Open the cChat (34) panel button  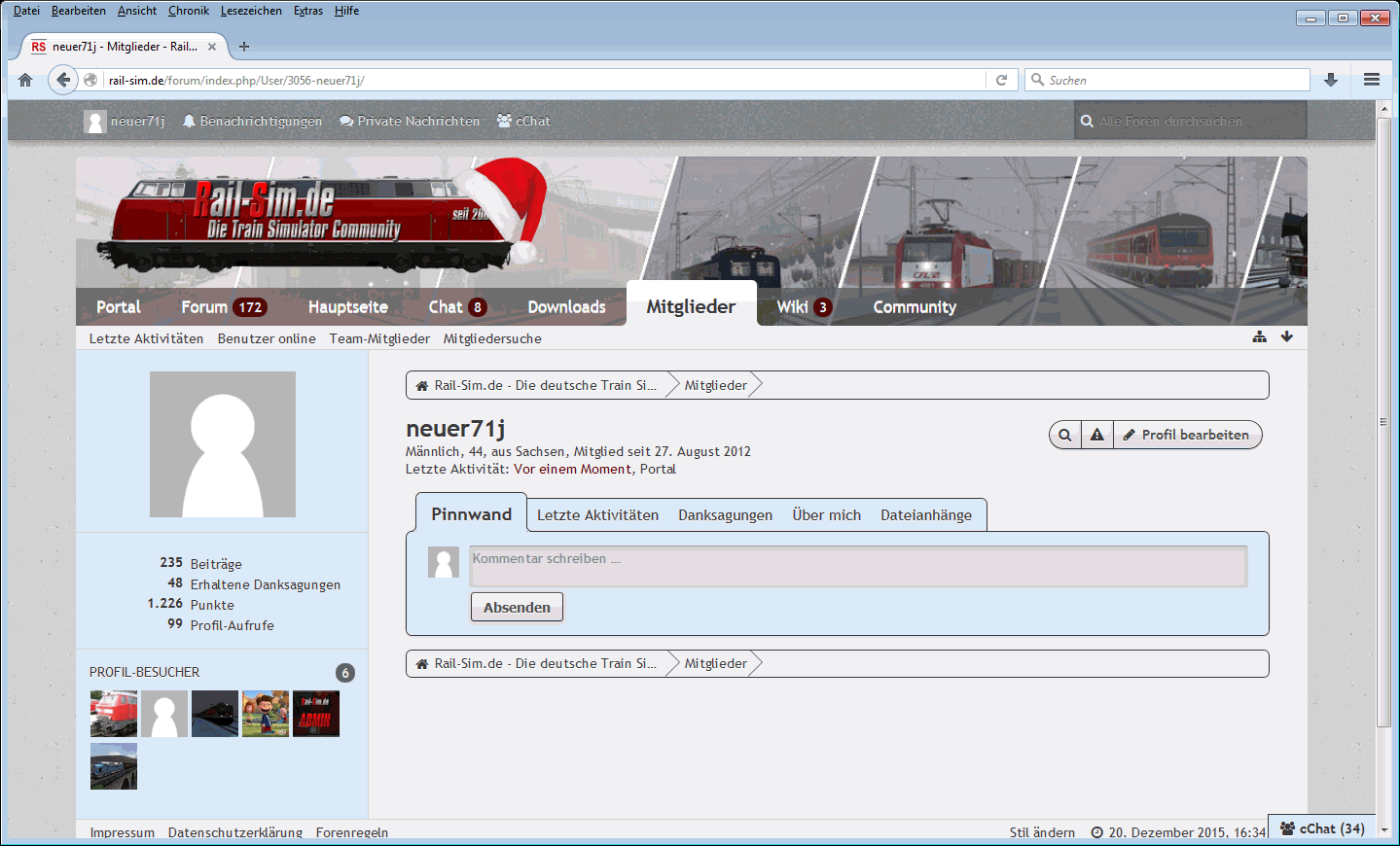coord(1322,828)
